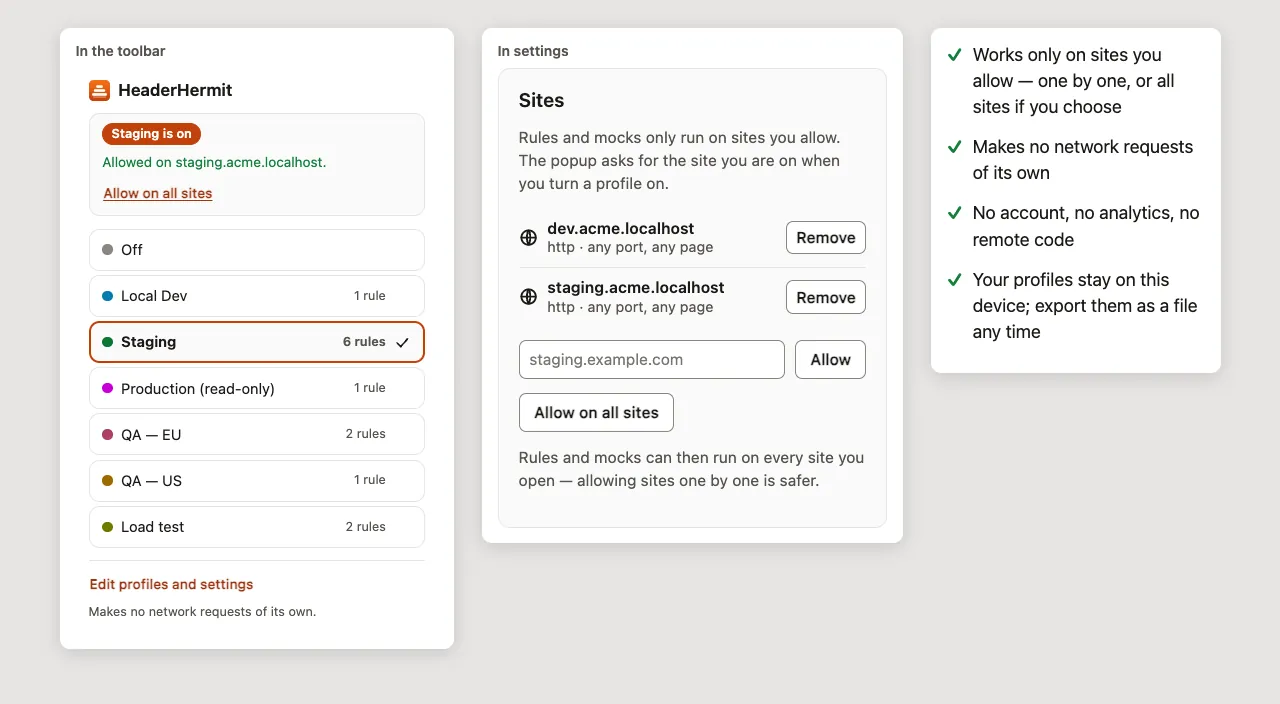Image resolution: width=1280 pixels, height=704 pixels.
Task: Click the '2 rules' count on QA — EU
Action: pos(366,434)
